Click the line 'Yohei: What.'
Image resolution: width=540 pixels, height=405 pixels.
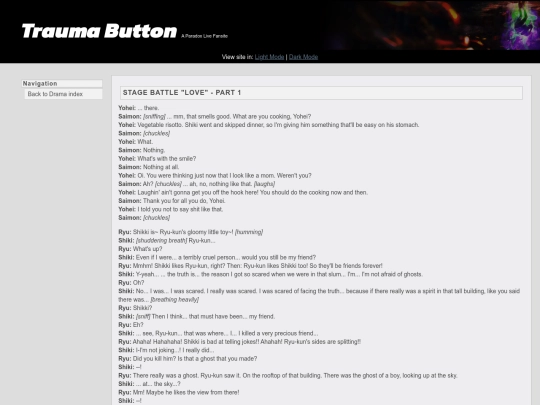pyautogui.click(x=136, y=142)
